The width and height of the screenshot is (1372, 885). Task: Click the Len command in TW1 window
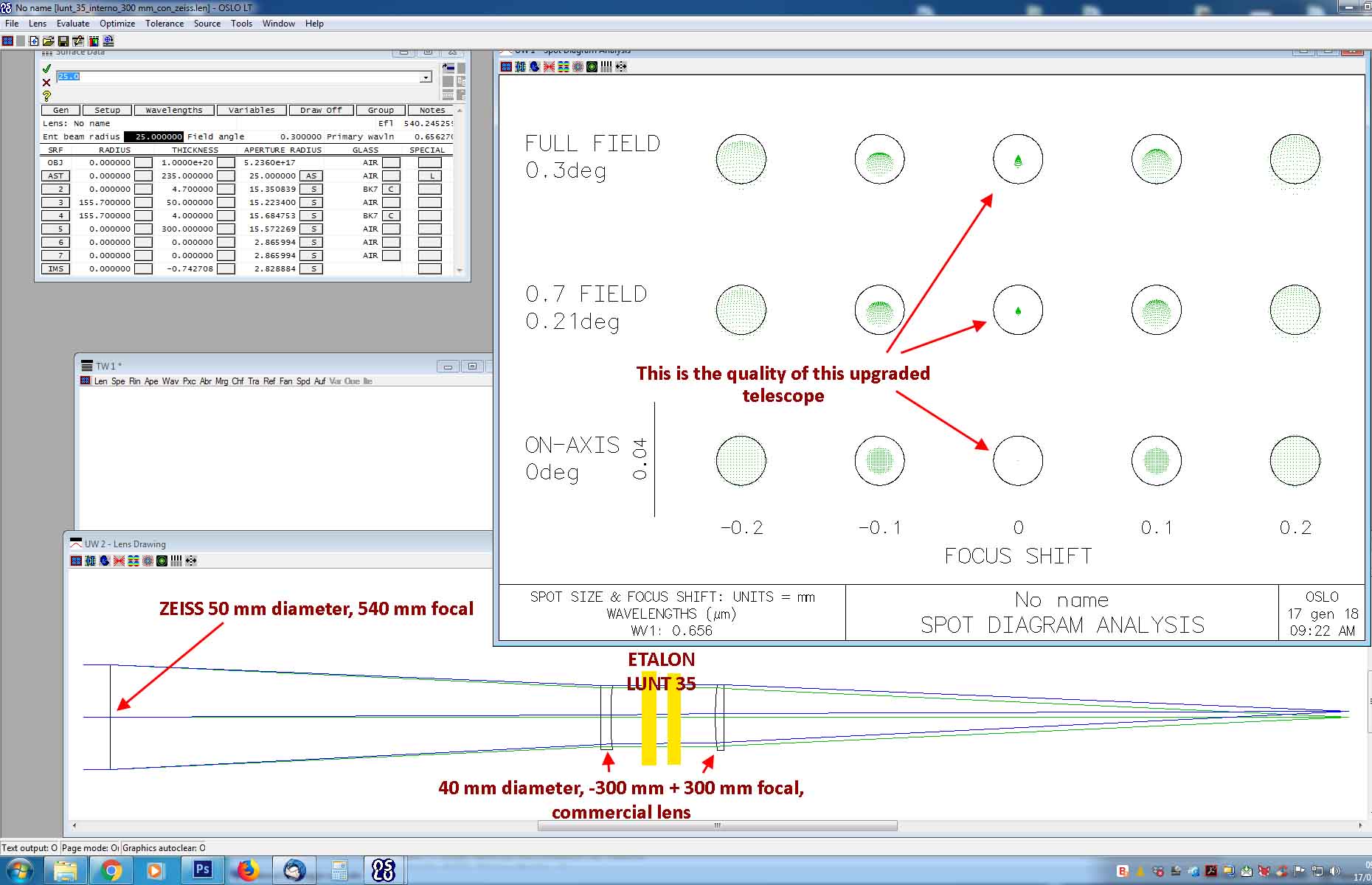pos(100,381)
